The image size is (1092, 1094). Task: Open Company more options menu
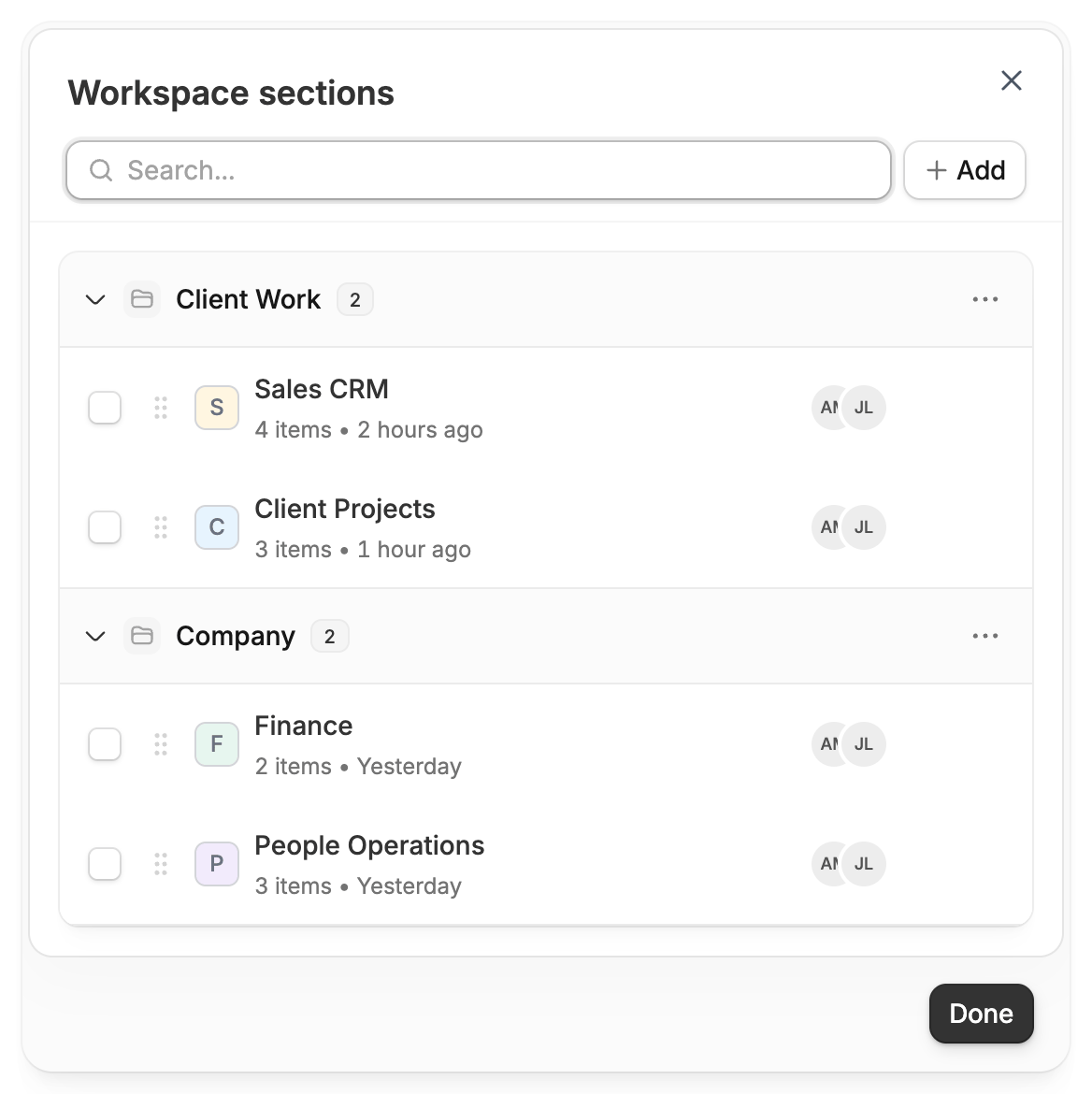point(985,636)
